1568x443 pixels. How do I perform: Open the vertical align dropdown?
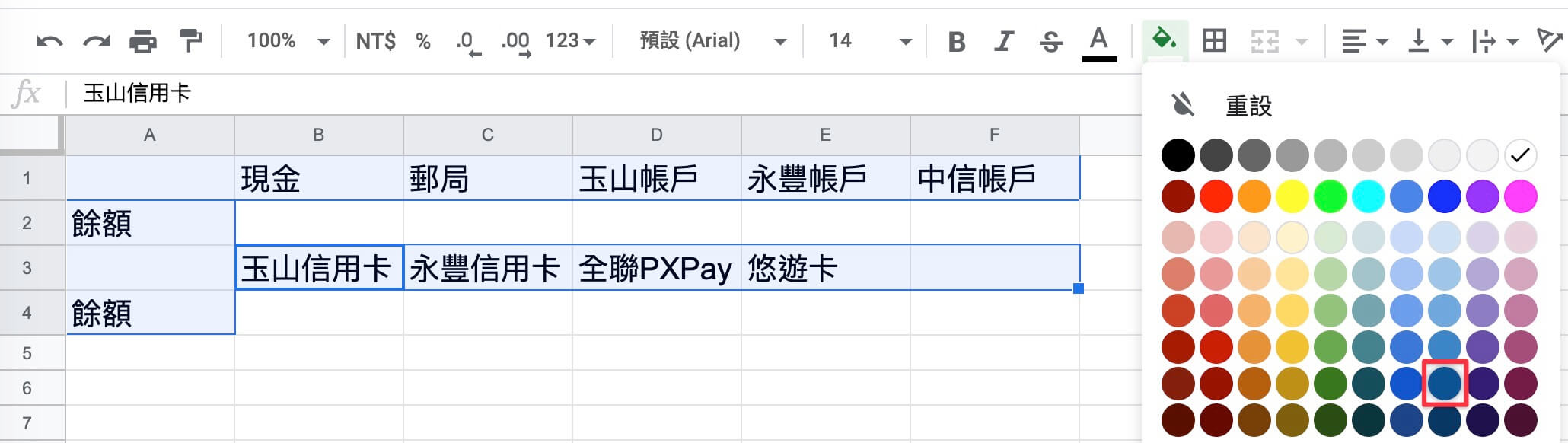pos(1429,41)
